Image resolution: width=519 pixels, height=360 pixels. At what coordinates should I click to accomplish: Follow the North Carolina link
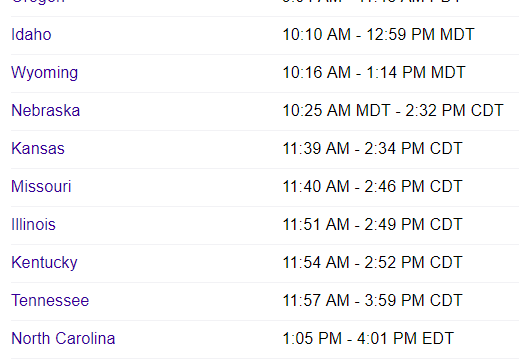tap(63, 339)
